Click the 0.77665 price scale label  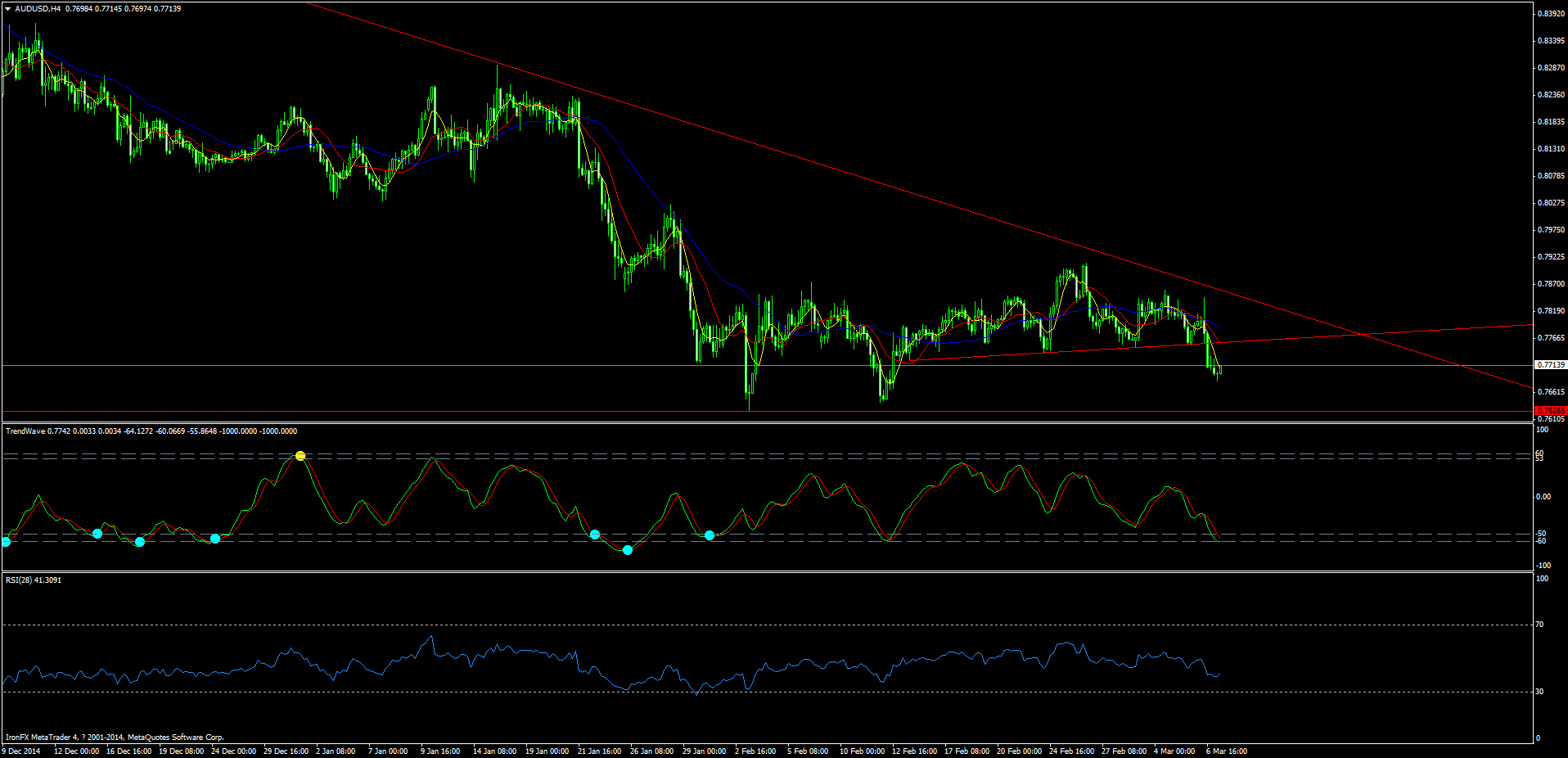click(x=1552, y=338)
